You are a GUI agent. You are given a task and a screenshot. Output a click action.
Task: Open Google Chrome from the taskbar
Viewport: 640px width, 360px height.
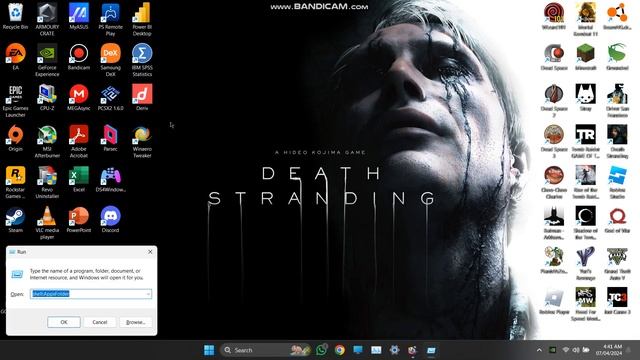[340, 350]
